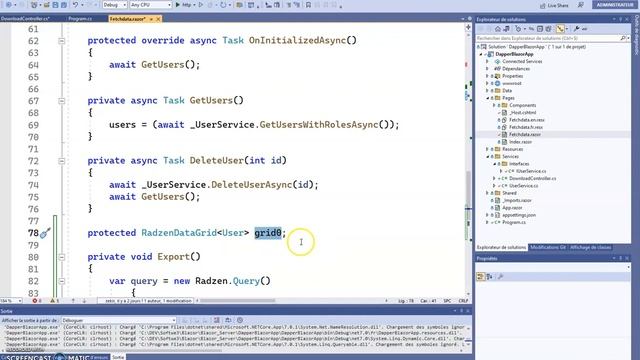Select UserService.cs in Solution Explorer
The height and width of the screenshot is (360, 640).
pyautogui.click(x=523, y=186)
